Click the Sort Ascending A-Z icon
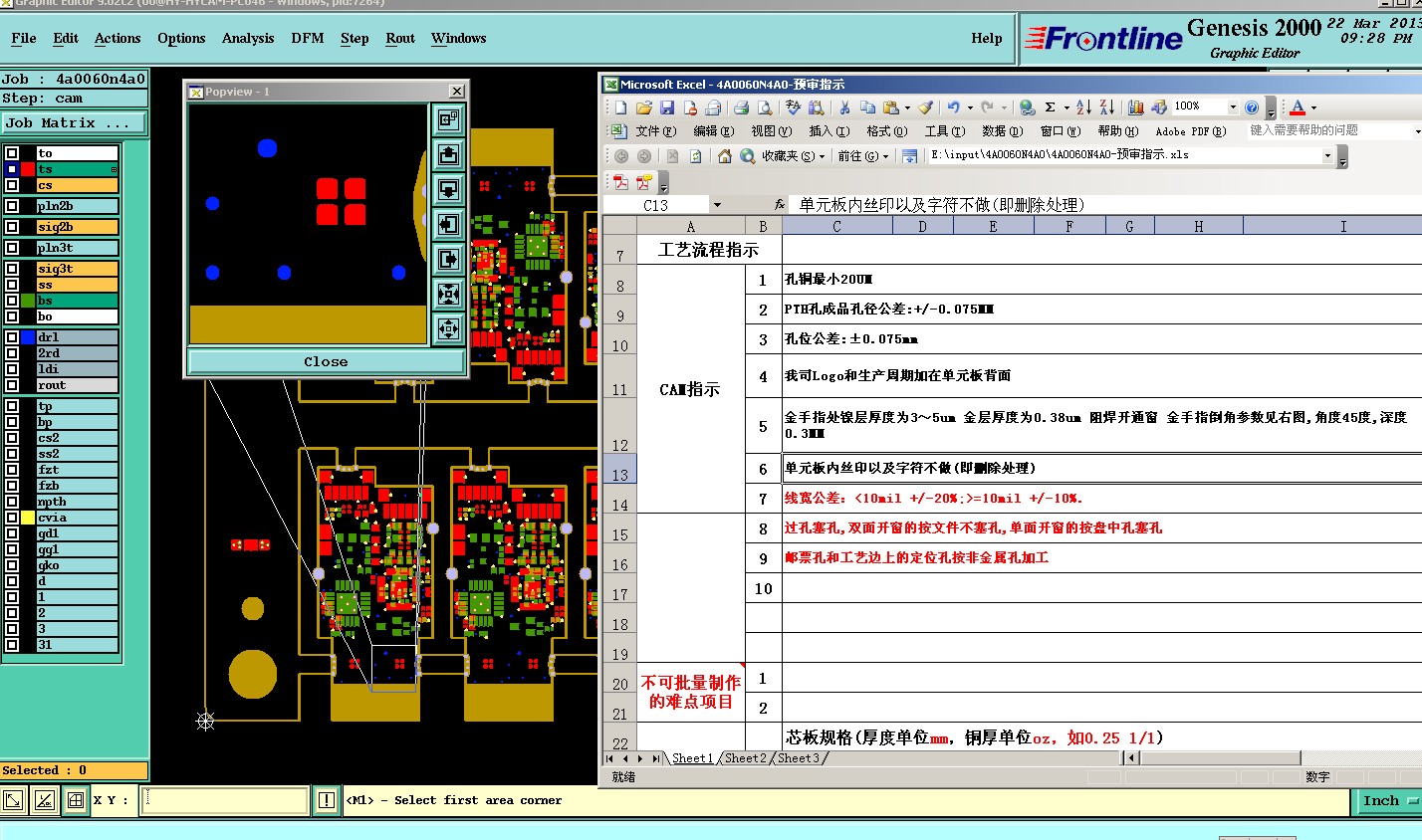Viewport: 1422px width, 840px height. pos(1083,107)
